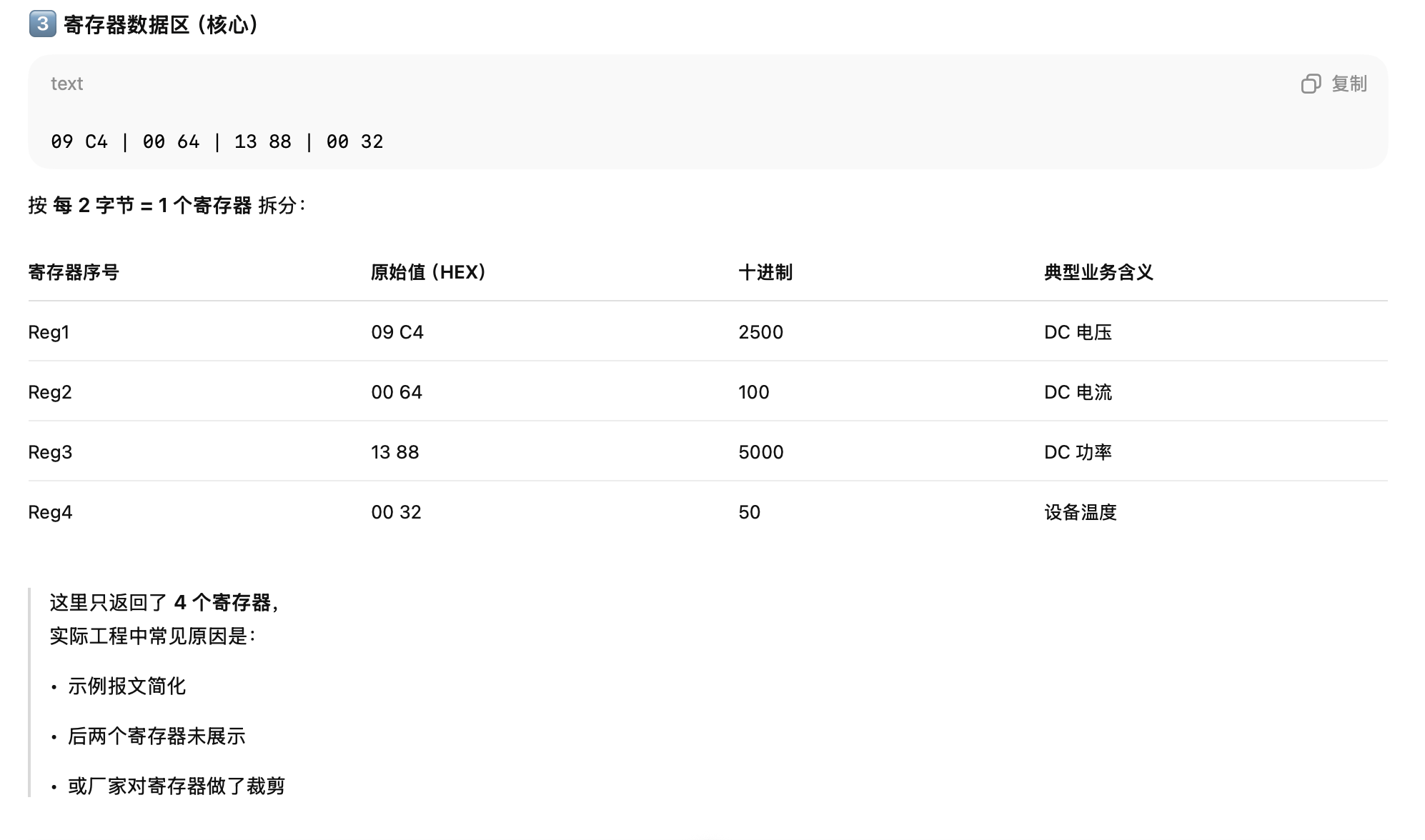This screenshot has width=1425, height=840.
Task: Click the text language label
Action: pos(66,84)
